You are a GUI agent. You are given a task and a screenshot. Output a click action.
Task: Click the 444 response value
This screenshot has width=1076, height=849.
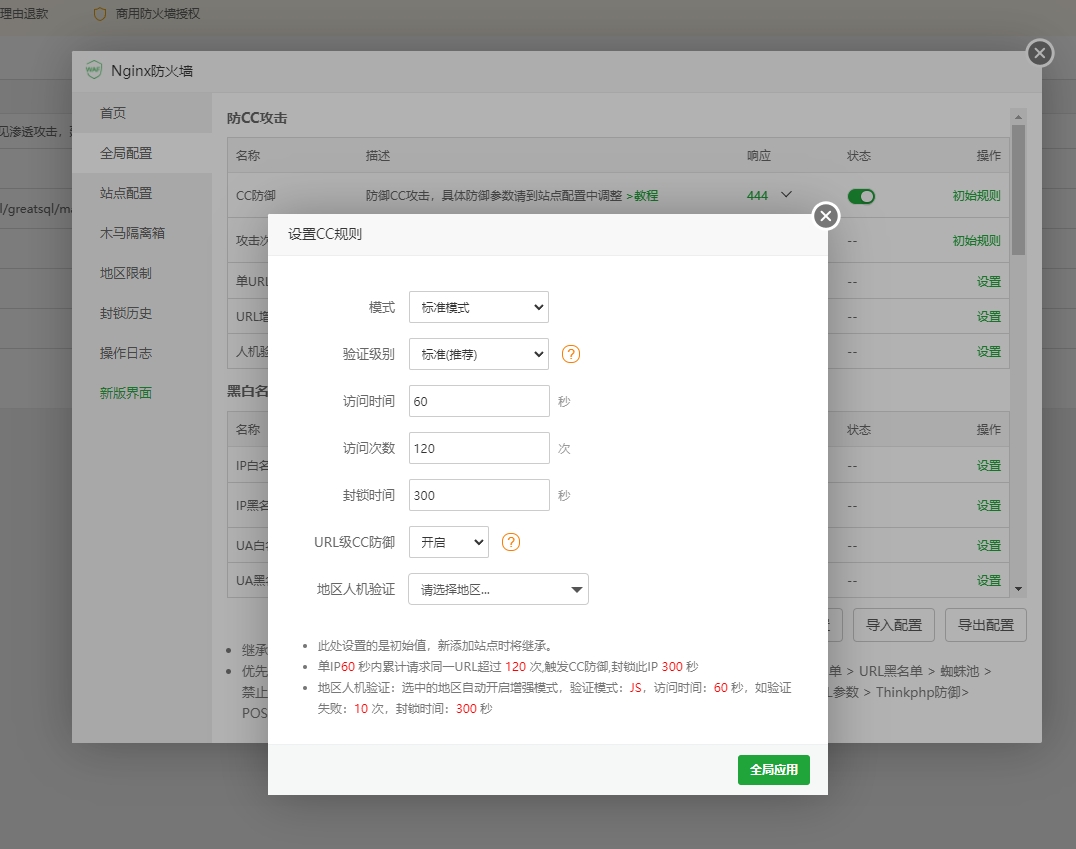757,196
